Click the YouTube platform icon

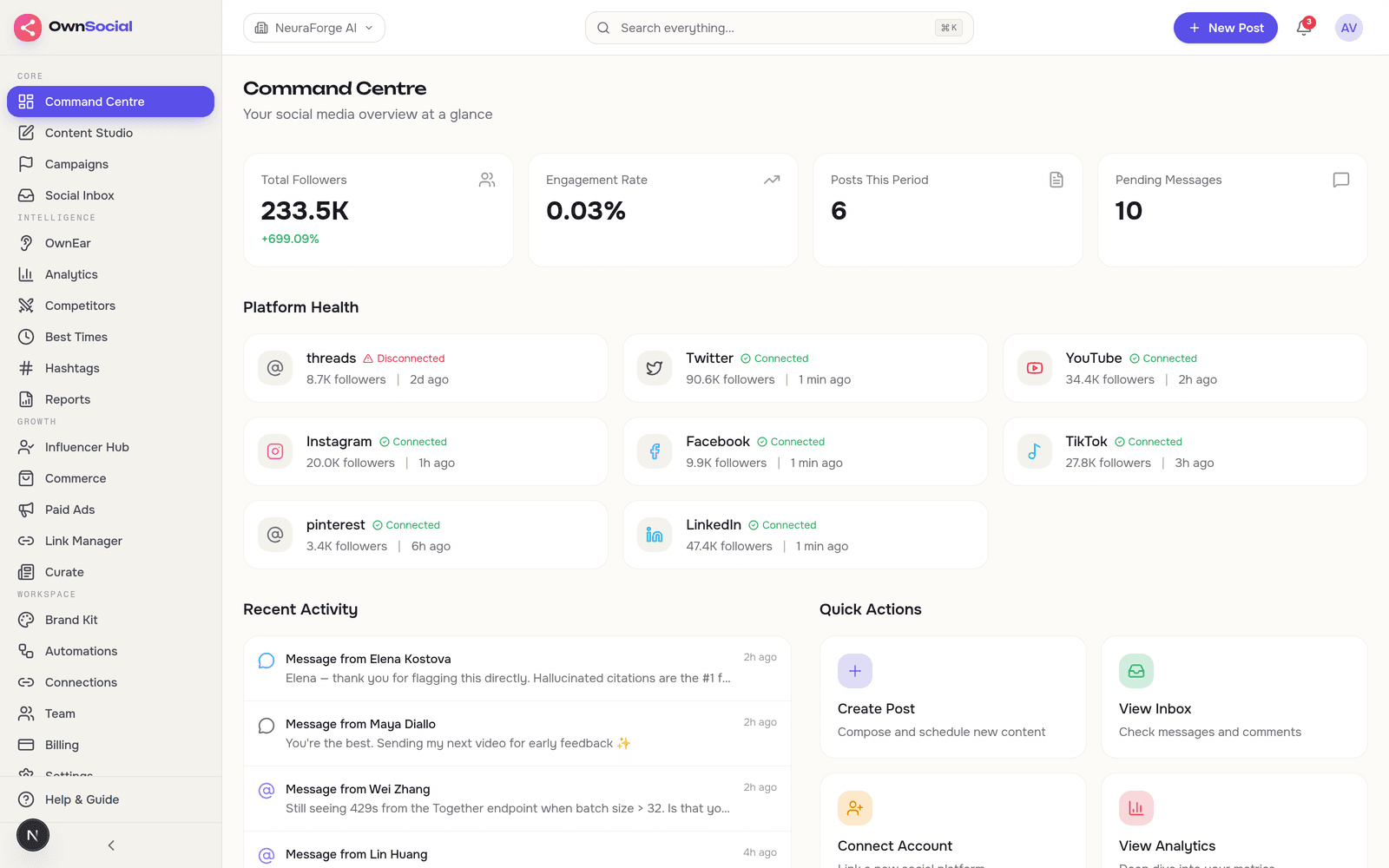pos(1035,368)
